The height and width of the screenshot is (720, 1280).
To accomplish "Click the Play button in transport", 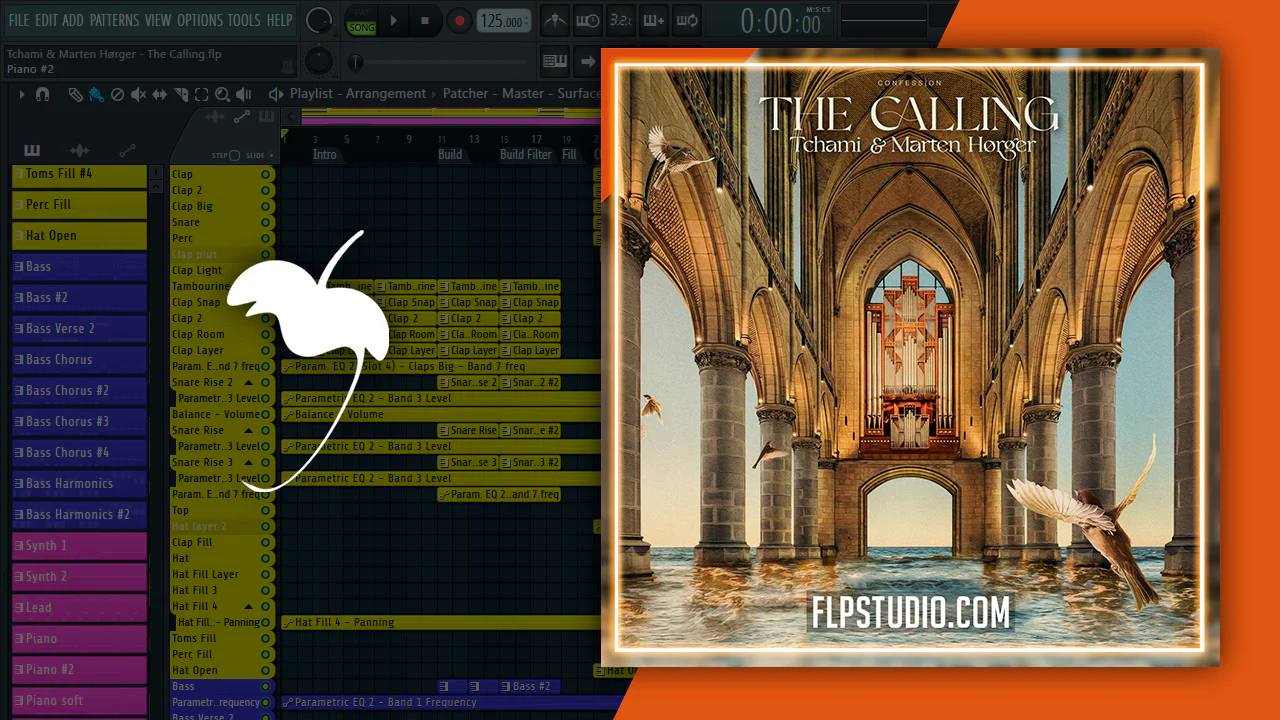I will tap(393, 21).
